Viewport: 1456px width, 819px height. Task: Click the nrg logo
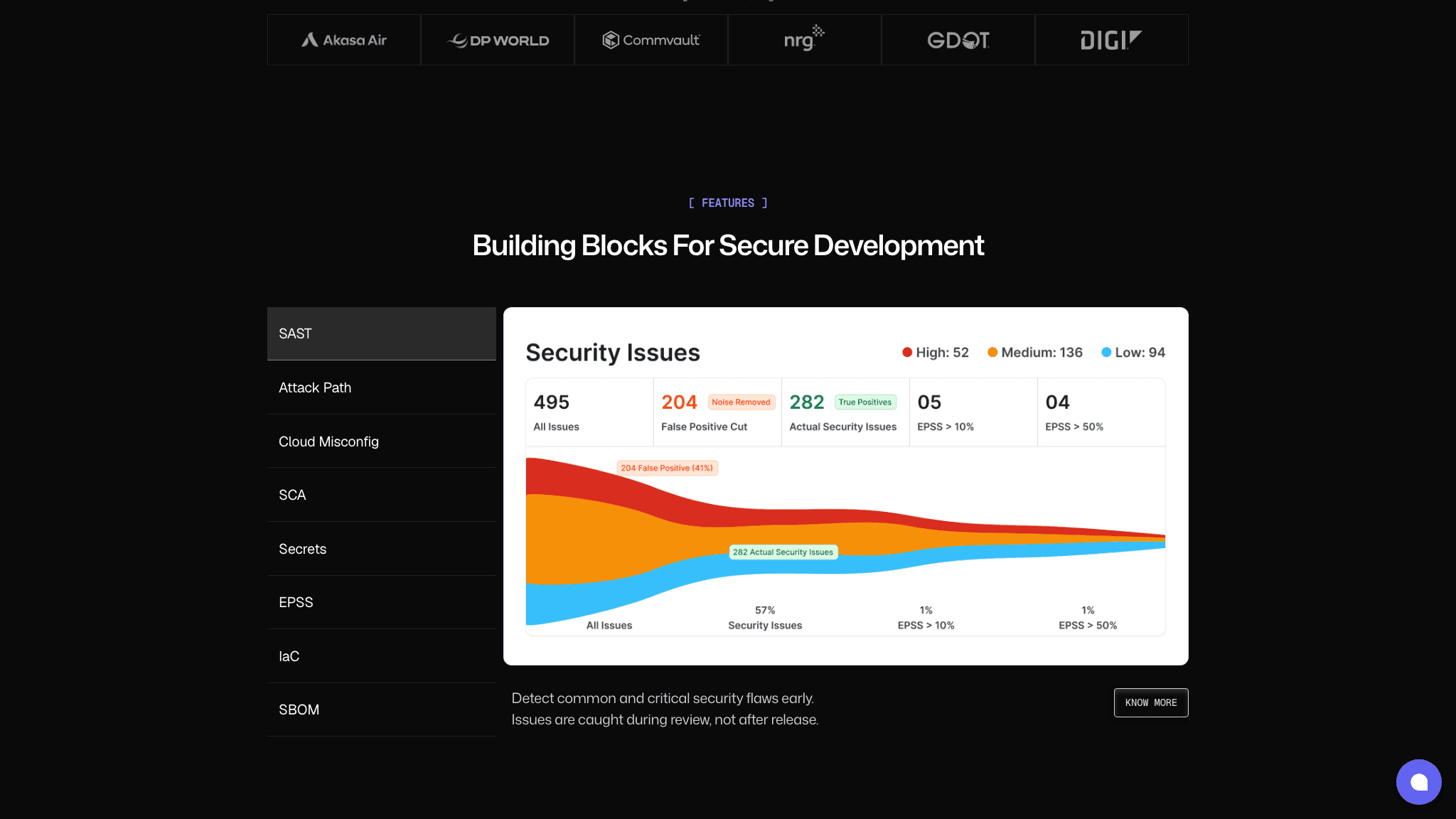[804, 38]
